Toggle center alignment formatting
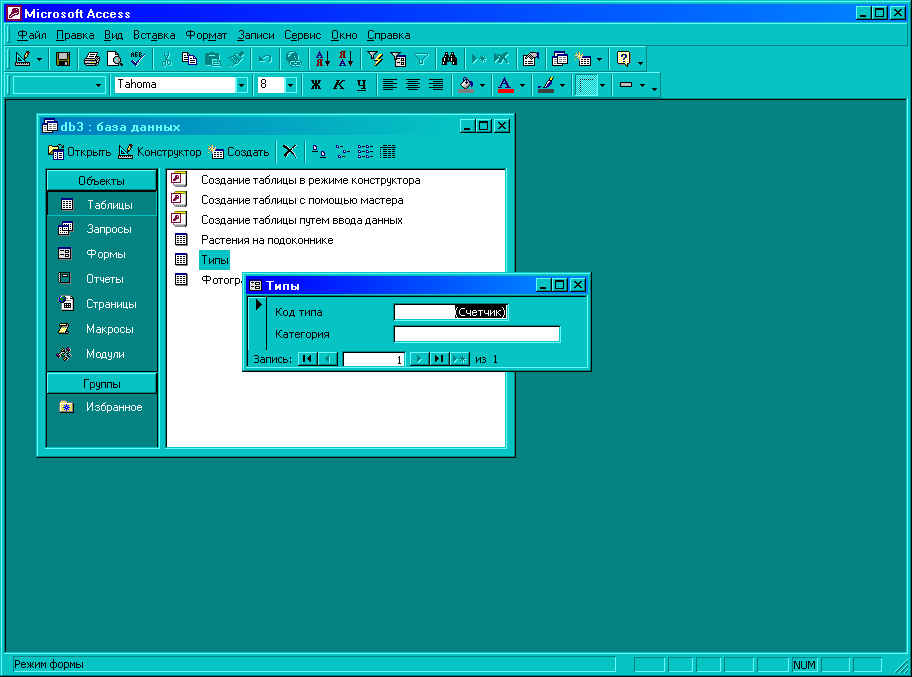 413,85
